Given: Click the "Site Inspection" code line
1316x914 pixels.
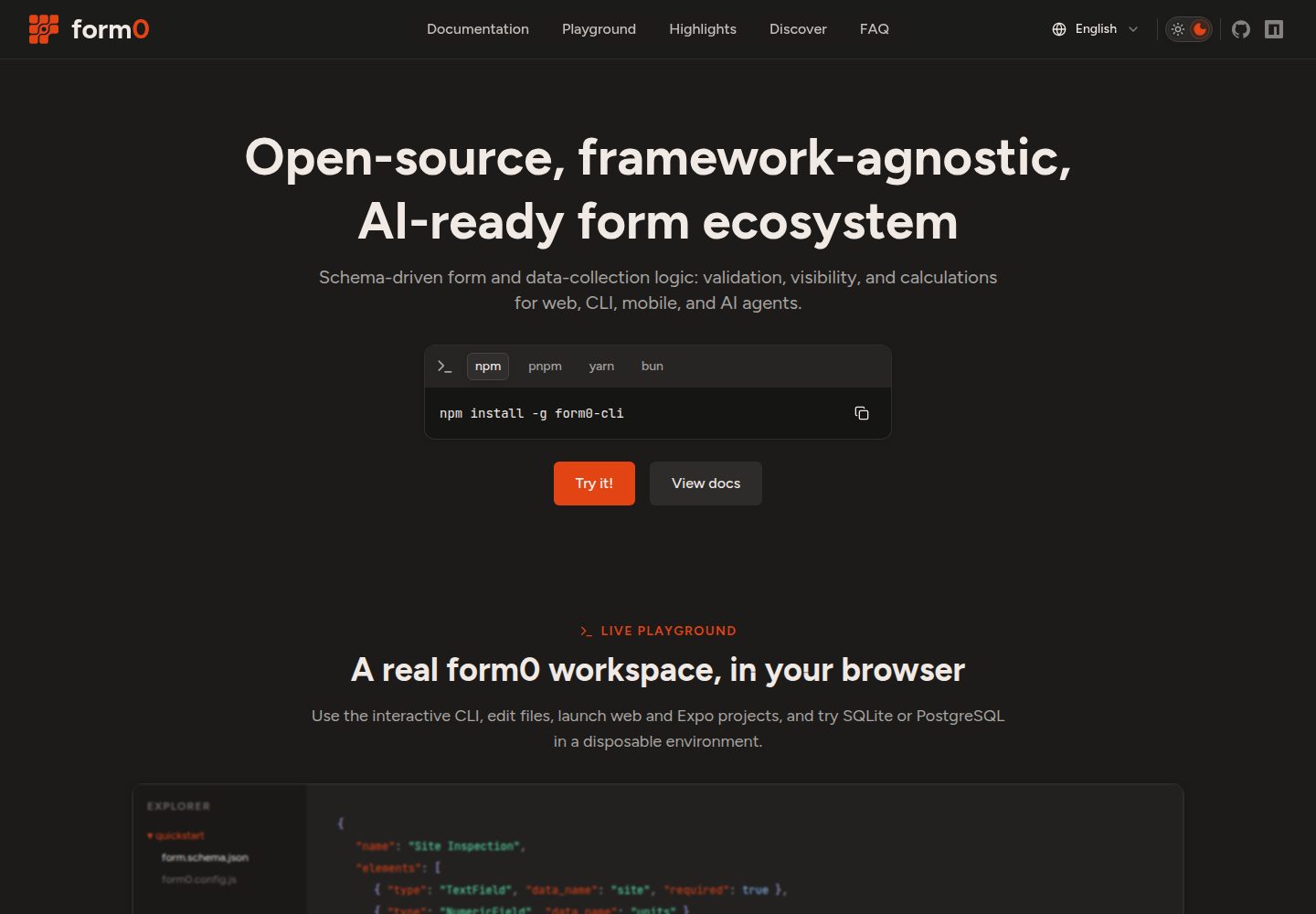Looking at the screenshot, I should (440, 846).
